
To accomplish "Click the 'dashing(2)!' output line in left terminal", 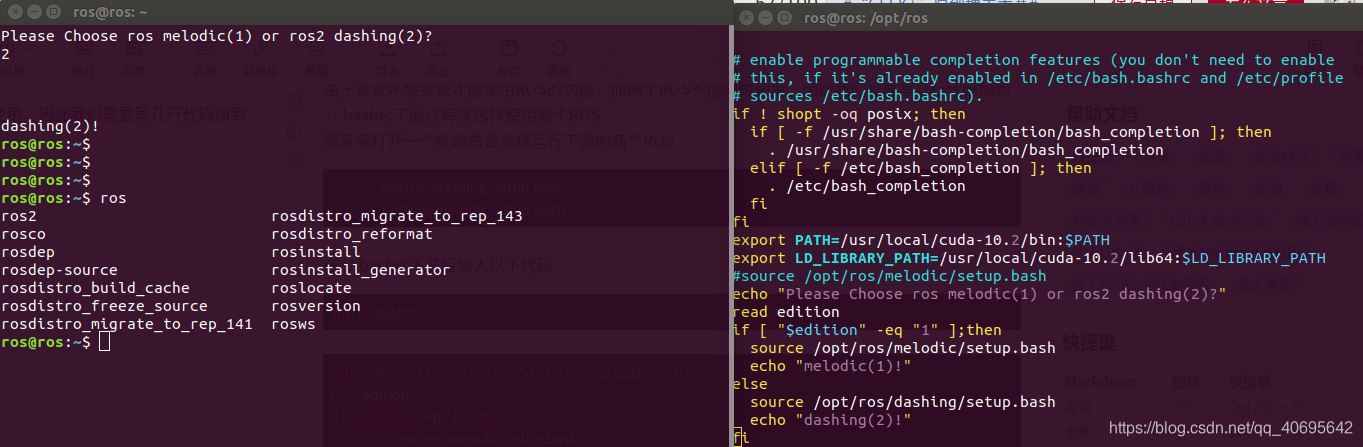I will click(x=50, y=126).
